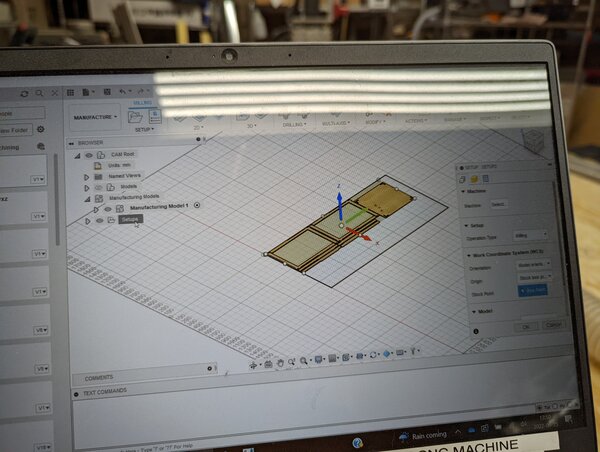Open the MODIFY menu
This screenshot has width=600, height=452.
374,122
